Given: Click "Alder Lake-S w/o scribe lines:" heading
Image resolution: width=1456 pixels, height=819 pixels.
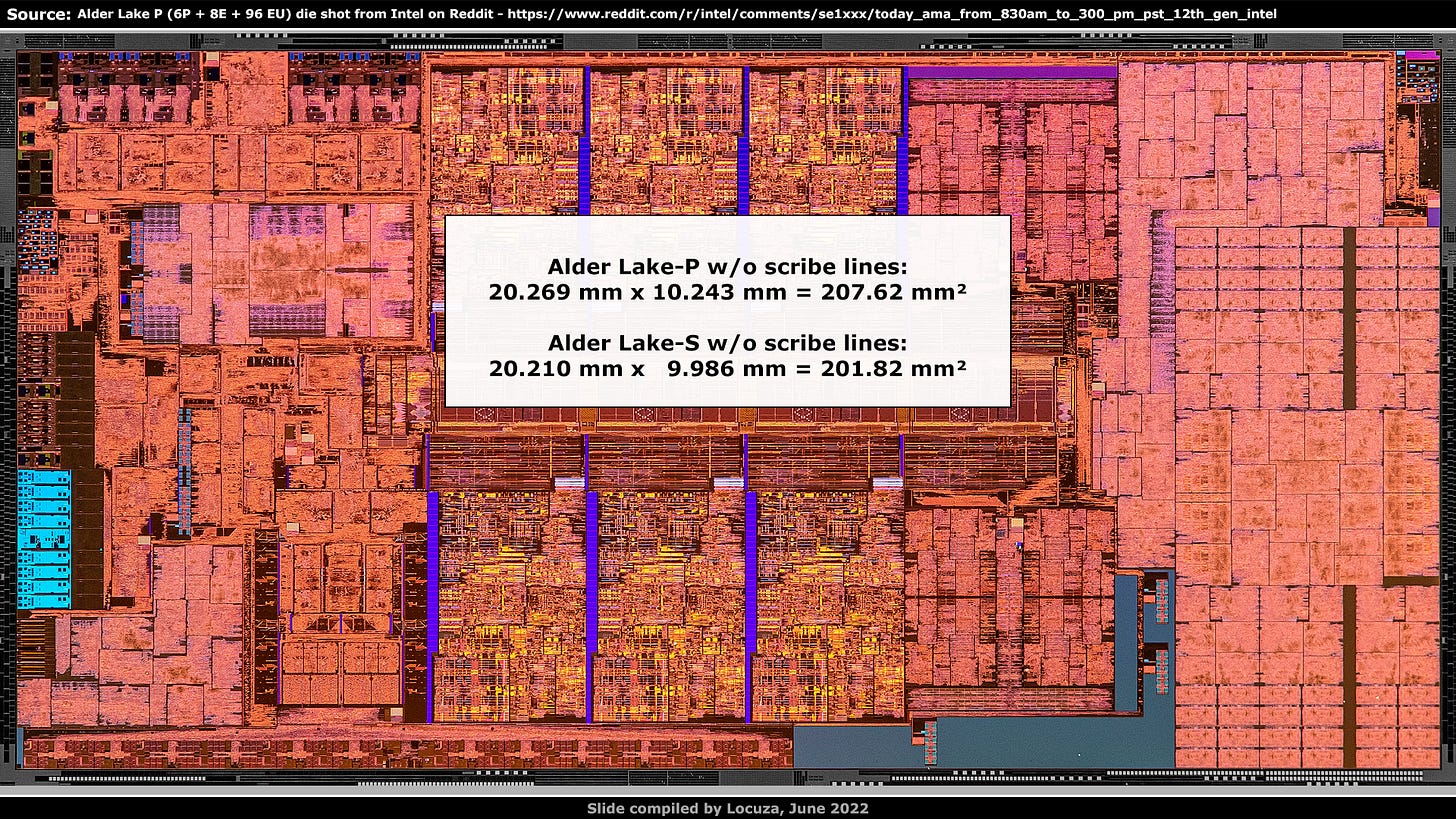Looking at the screenshot, I should 727,343.
